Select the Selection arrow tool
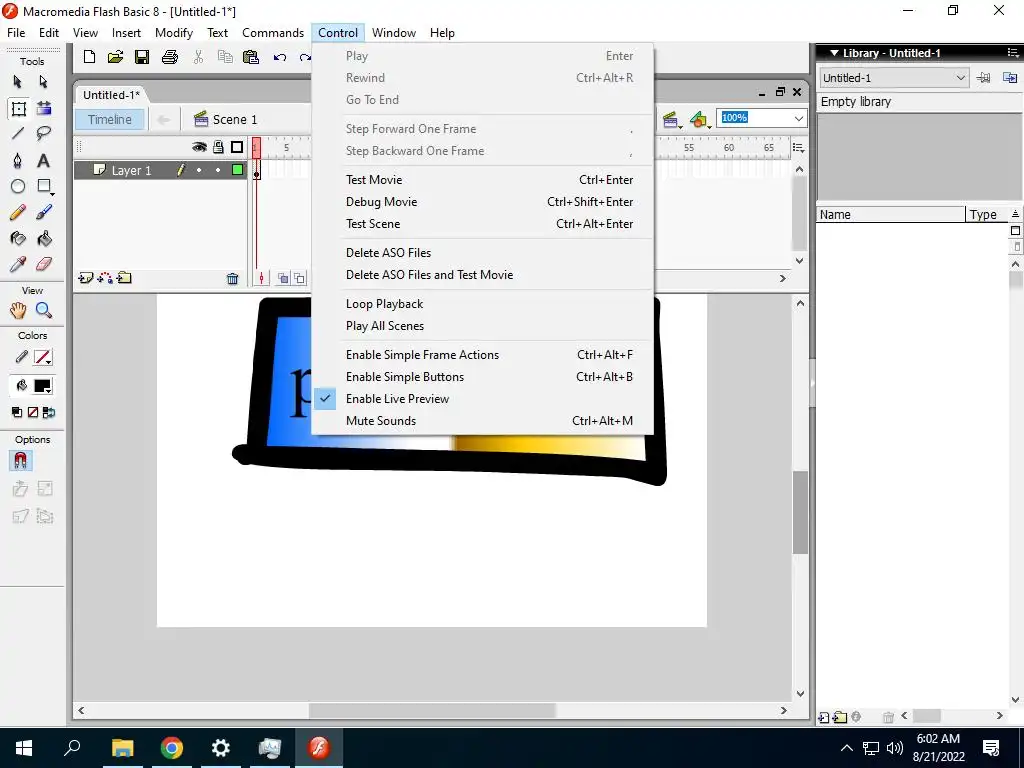This screenshot has height=768, width=1024. point(18,82)
